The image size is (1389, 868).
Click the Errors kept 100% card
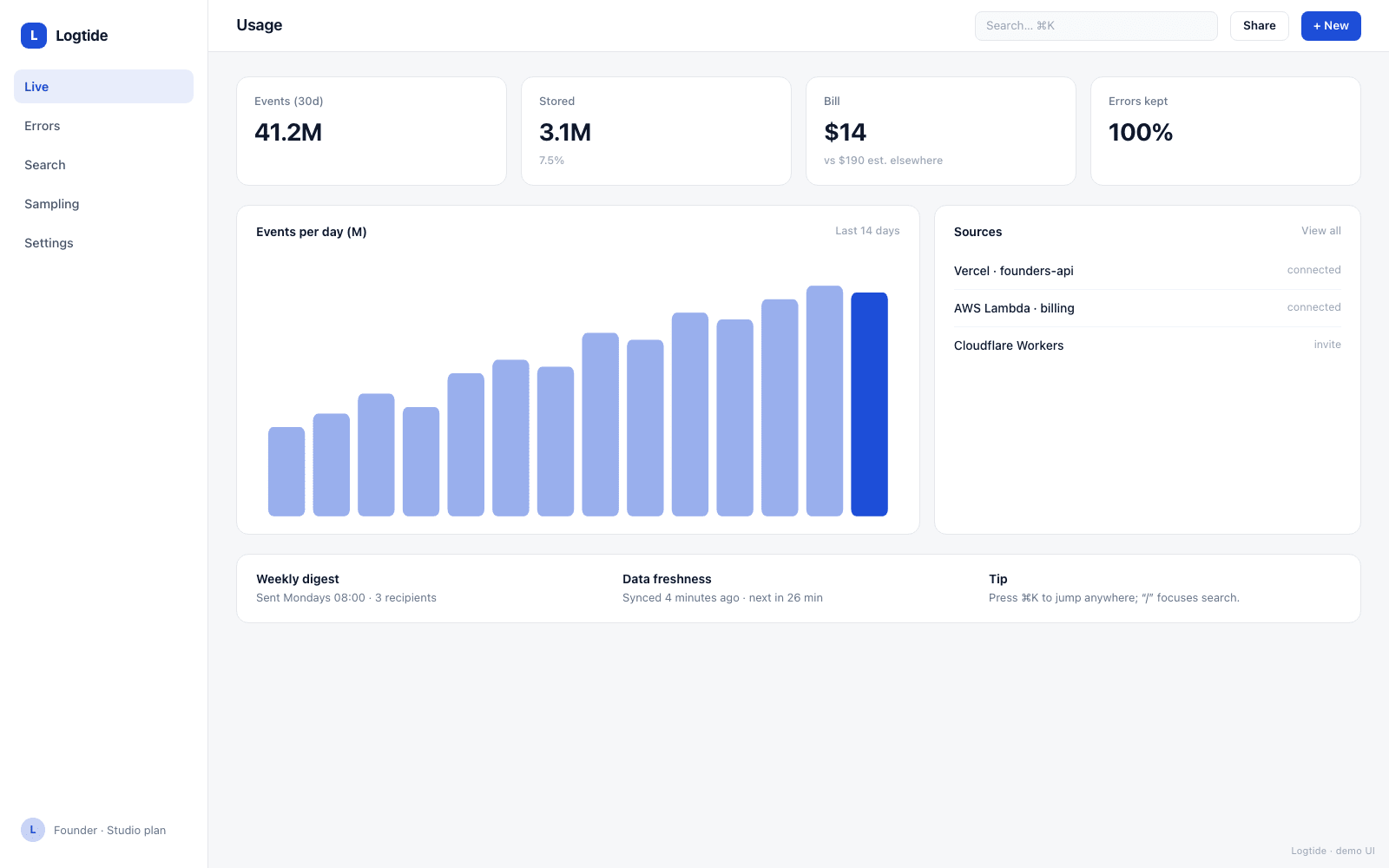click(1226, 131)
